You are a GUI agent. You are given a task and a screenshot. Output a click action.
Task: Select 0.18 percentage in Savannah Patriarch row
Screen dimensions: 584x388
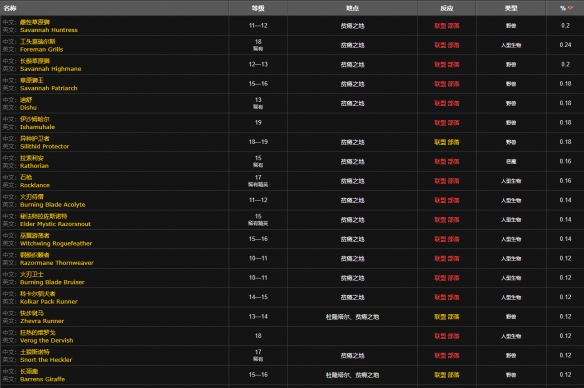click(565, 84)
